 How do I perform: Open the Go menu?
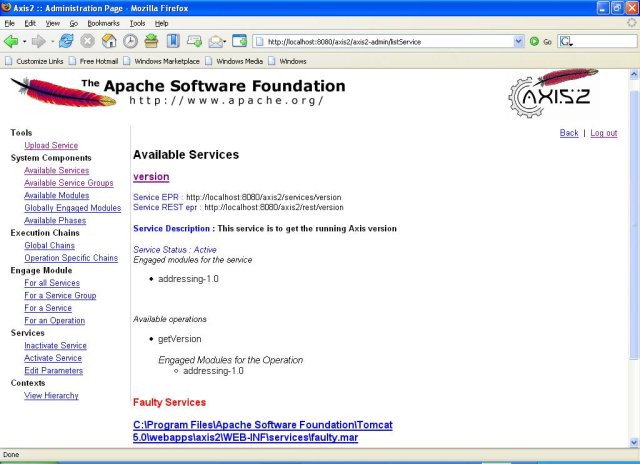(x=73, y=23)
